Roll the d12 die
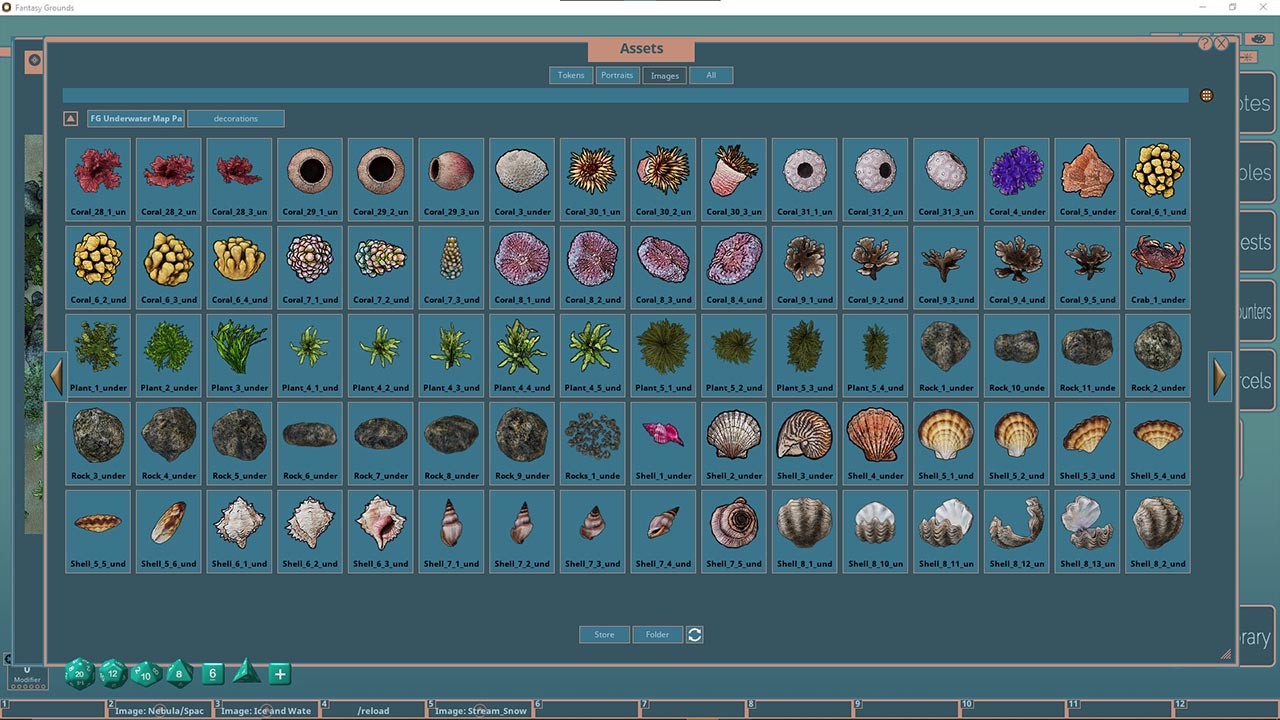Screen dimensions: 1280x720 point(112,675)
